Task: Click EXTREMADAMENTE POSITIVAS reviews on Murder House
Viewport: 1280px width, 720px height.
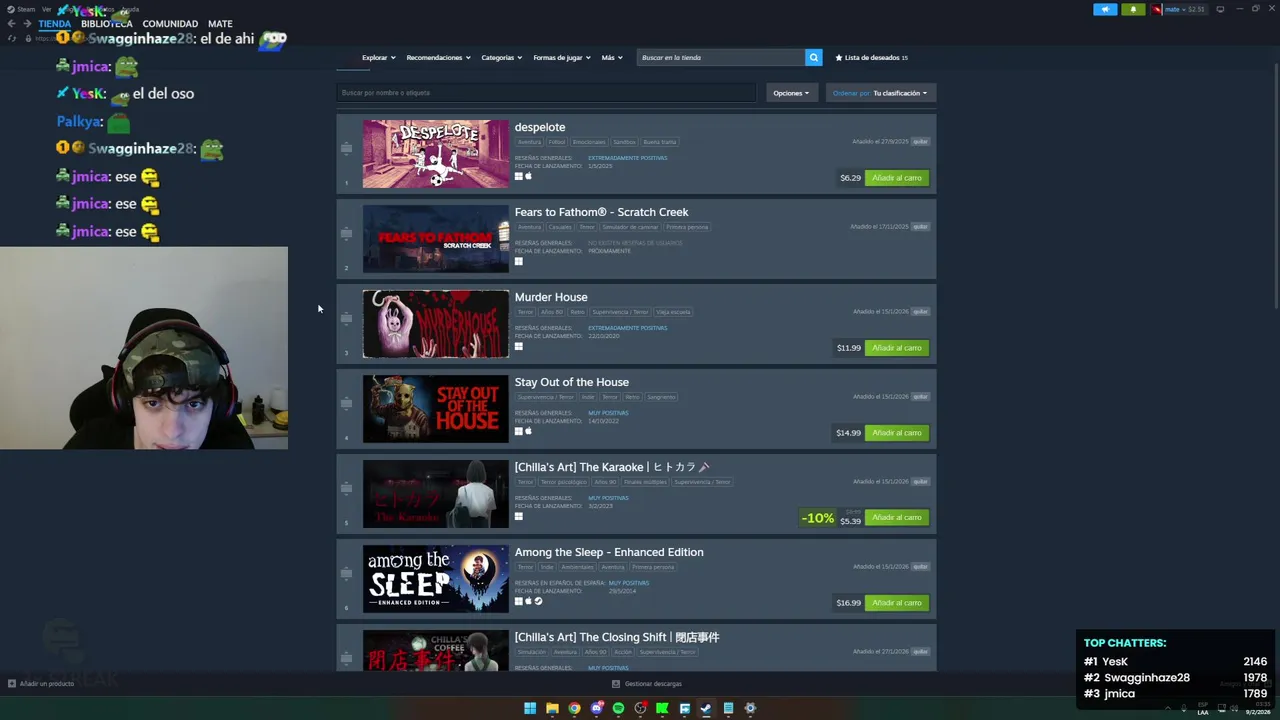Action: click(x=627, y=328)
